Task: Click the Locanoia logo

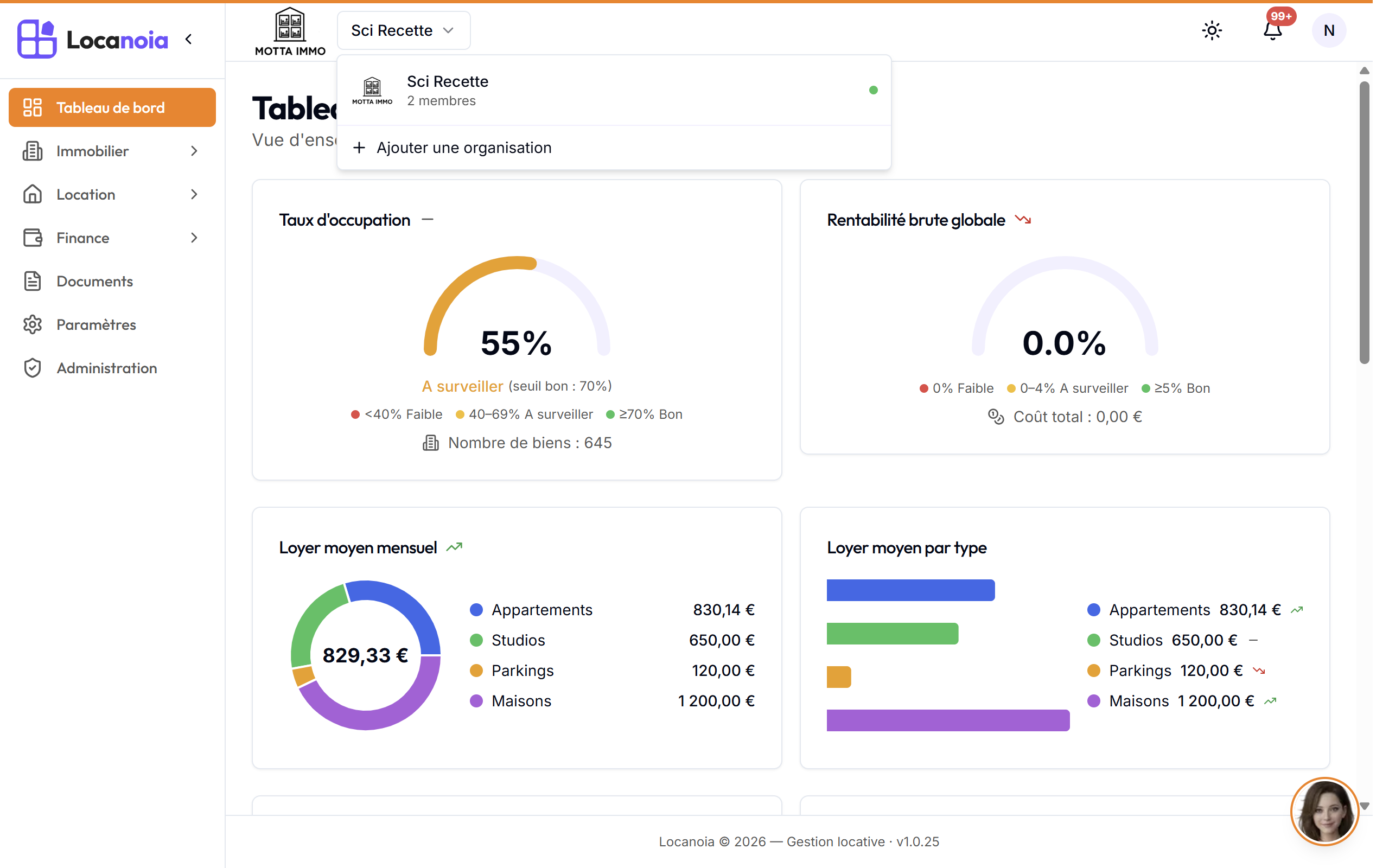Action: pos(92,39)
